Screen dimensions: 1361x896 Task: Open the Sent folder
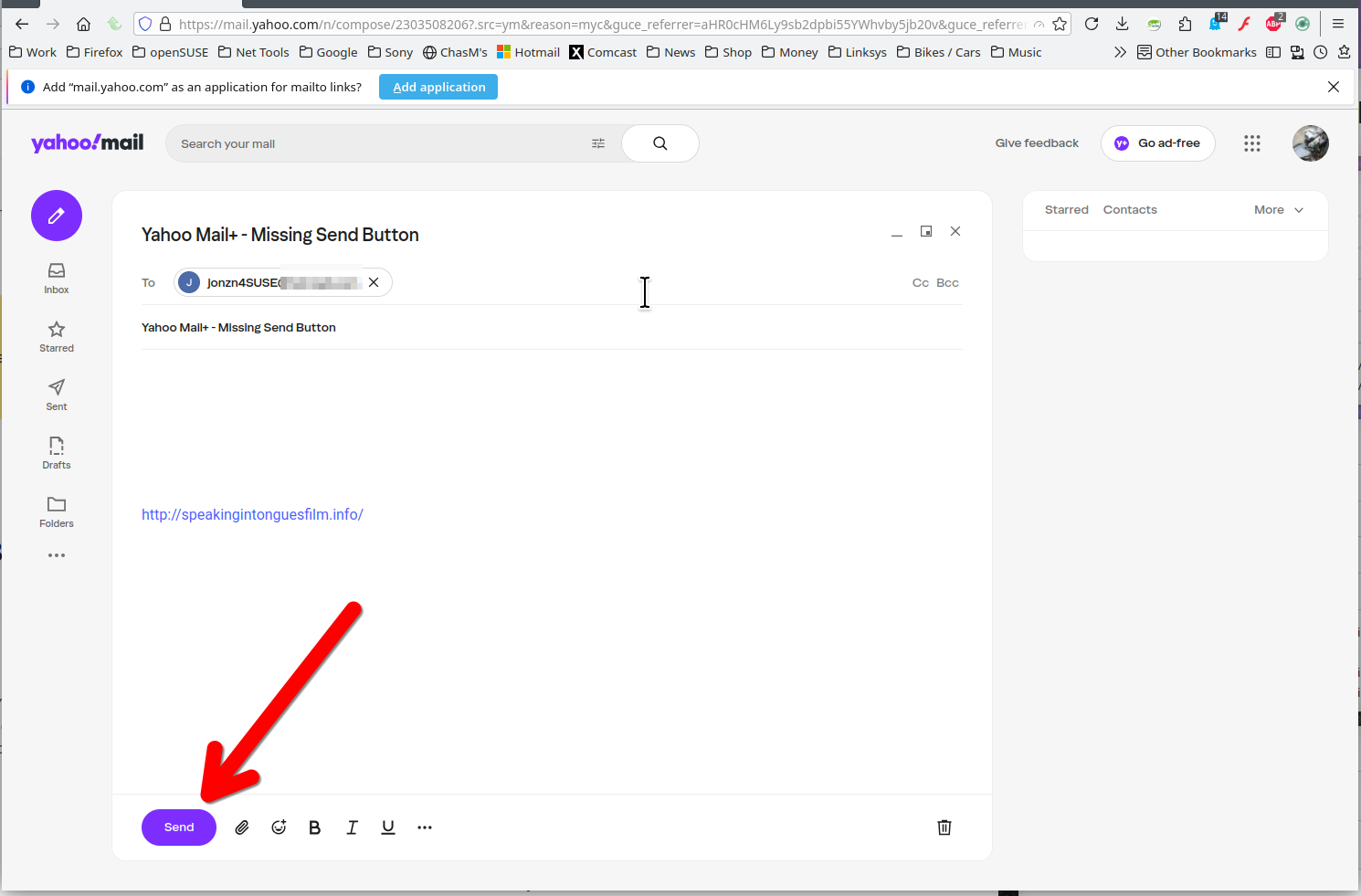pyautogui.click(x=57, y=395)
